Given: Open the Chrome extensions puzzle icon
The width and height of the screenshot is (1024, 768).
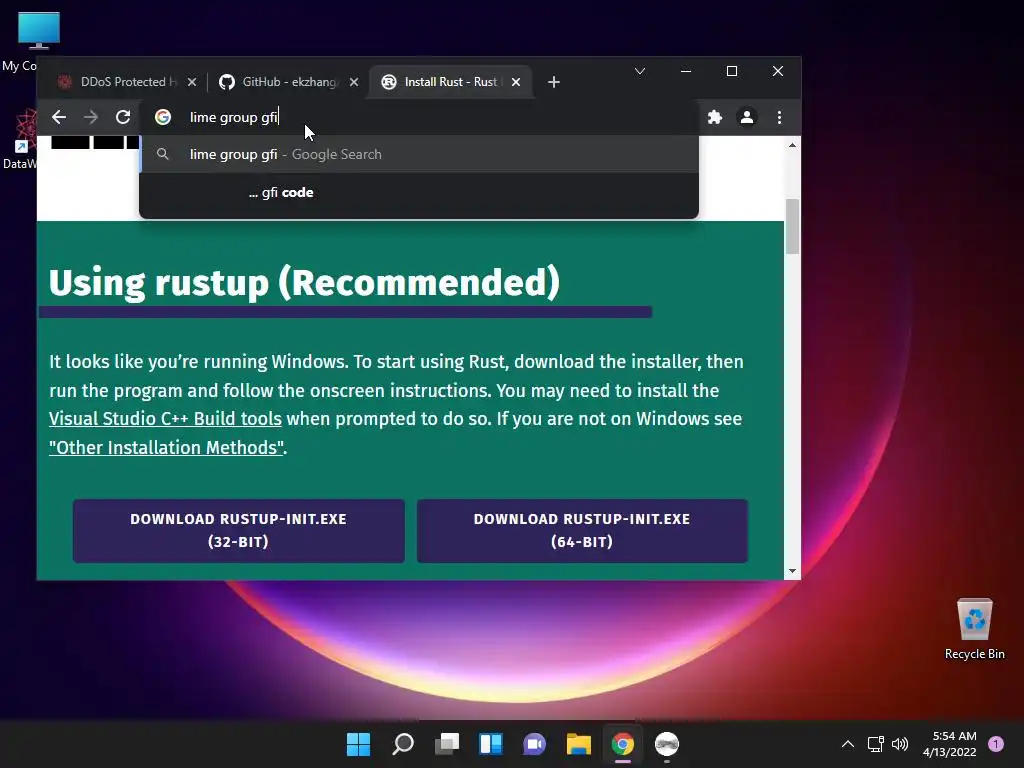Looking at the screenshot, I should point(715,117).
